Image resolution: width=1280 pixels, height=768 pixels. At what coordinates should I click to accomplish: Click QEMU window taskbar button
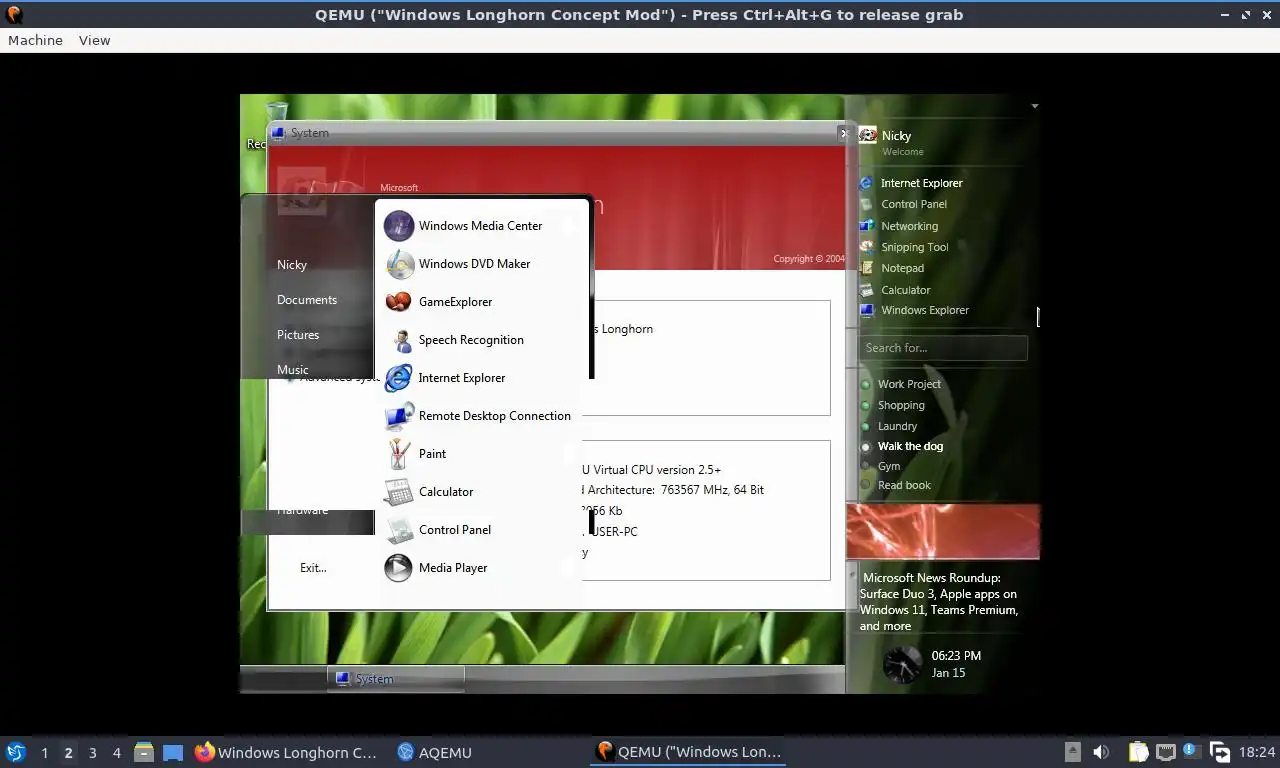coord(688,752)
